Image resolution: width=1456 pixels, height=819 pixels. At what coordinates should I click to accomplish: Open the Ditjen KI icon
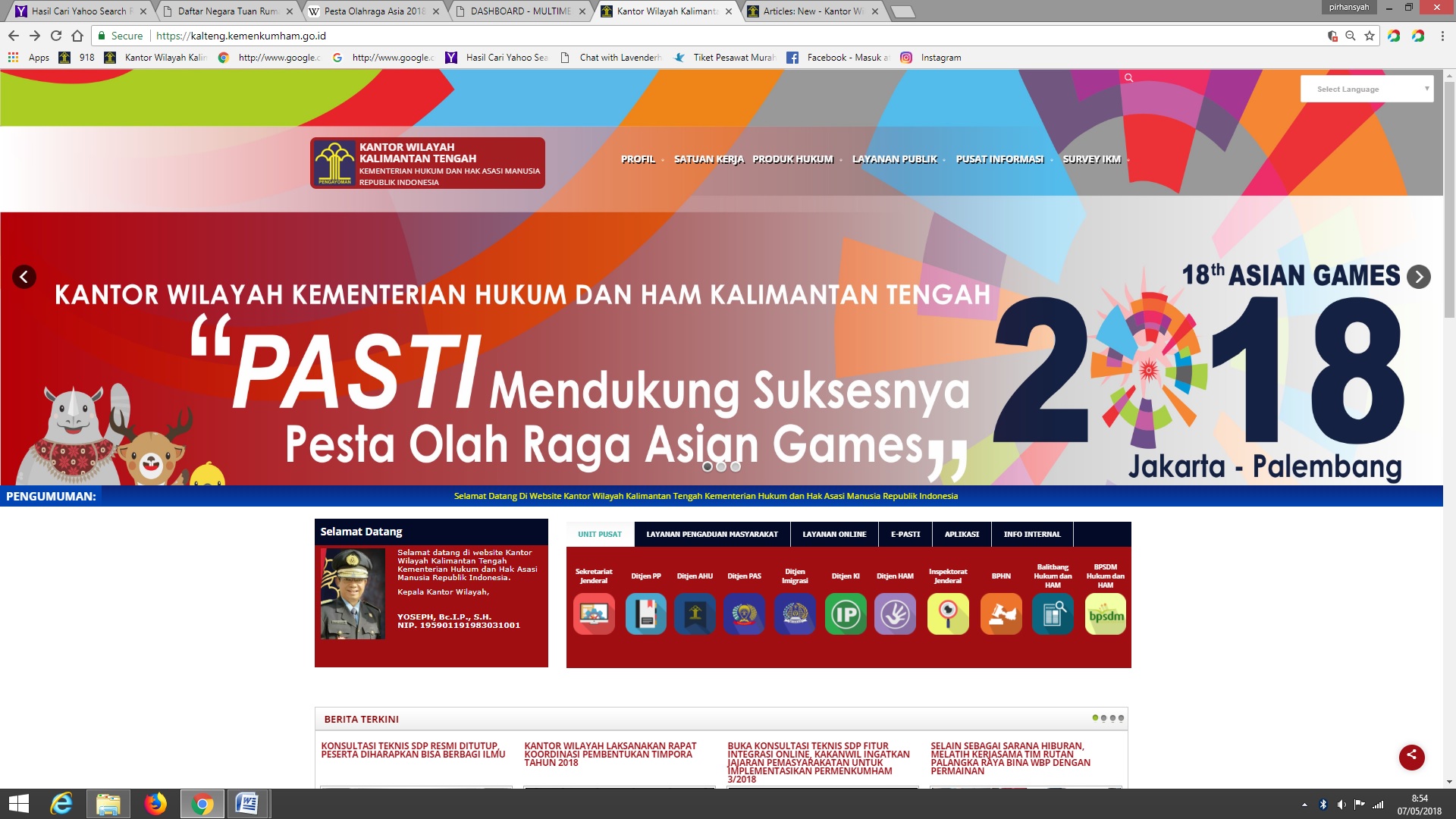(x=846, y=614)
